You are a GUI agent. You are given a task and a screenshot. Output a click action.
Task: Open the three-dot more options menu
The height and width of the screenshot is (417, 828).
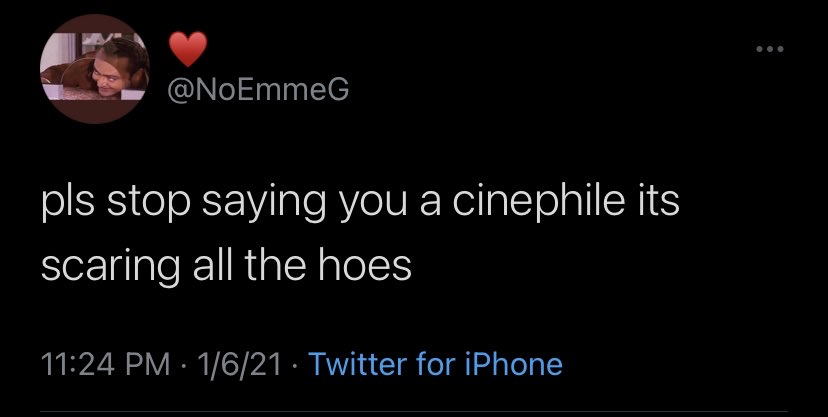(769, 49)
